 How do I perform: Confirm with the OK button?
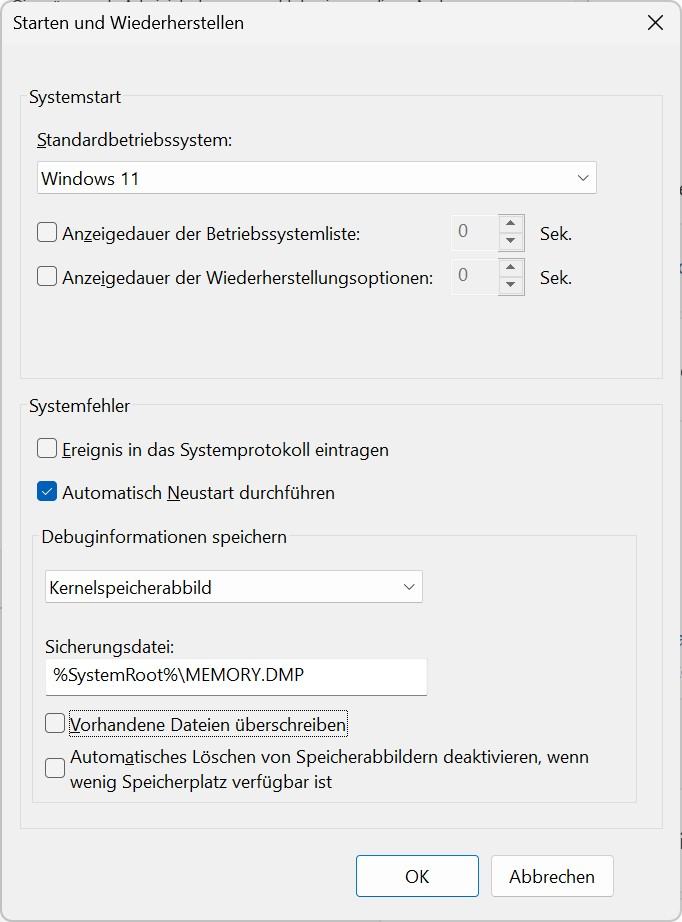417,876
